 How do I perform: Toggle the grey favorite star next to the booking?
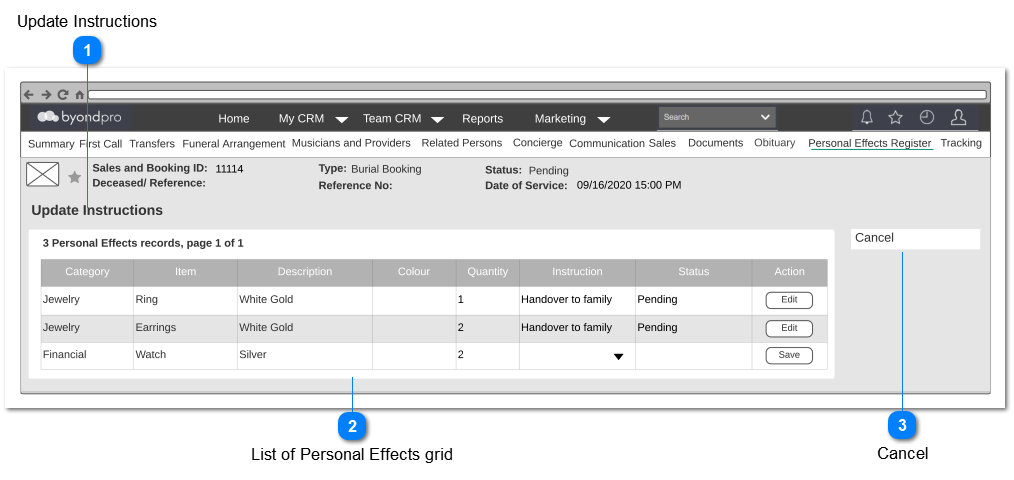[75, 177]
